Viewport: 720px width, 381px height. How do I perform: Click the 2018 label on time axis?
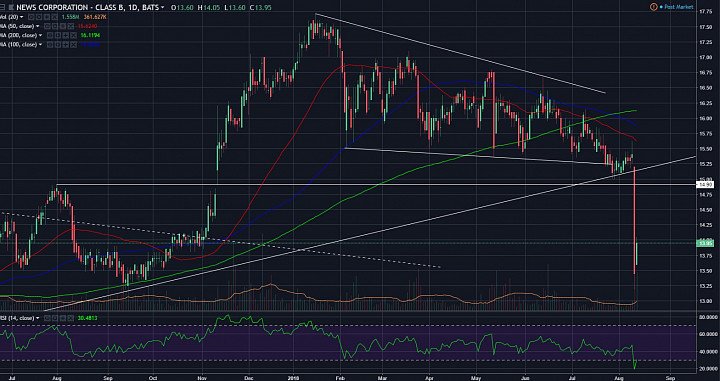pos(293,377)
